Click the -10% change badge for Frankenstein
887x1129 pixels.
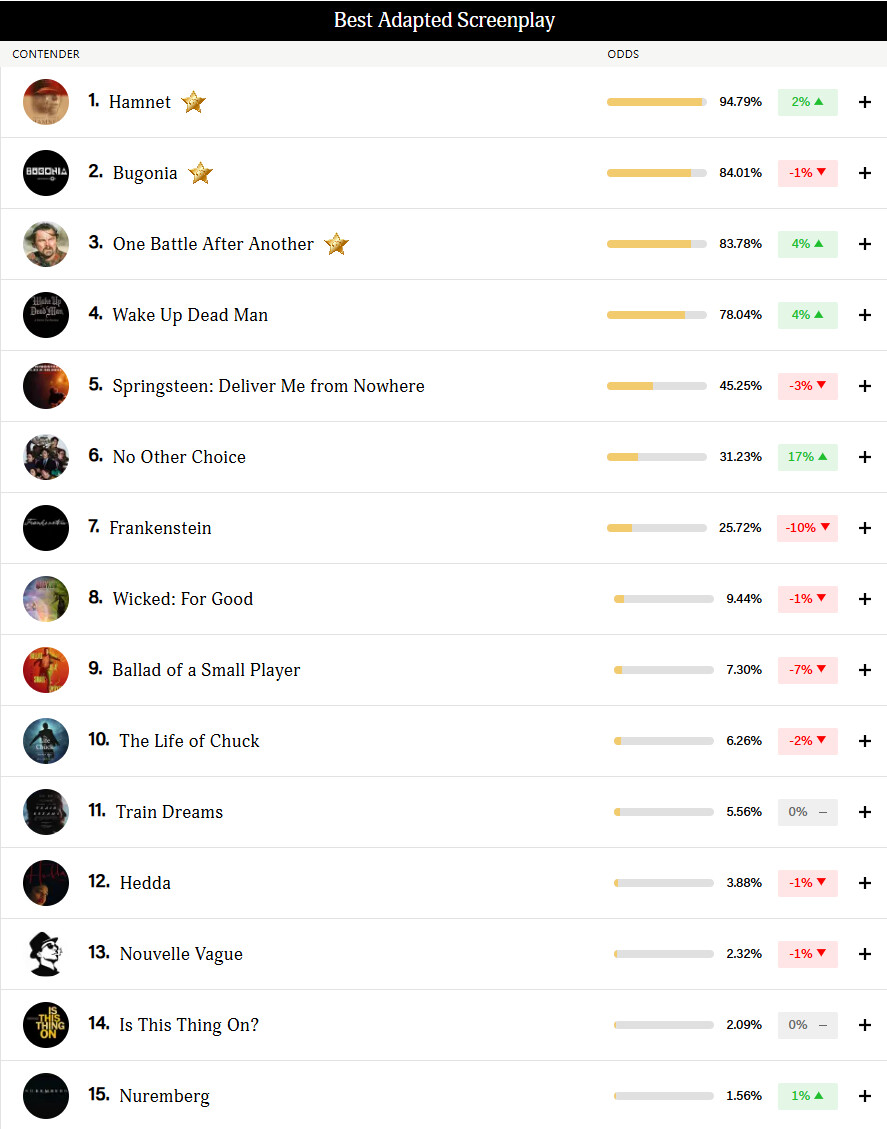pyautogui.click(x=808, y=528)
